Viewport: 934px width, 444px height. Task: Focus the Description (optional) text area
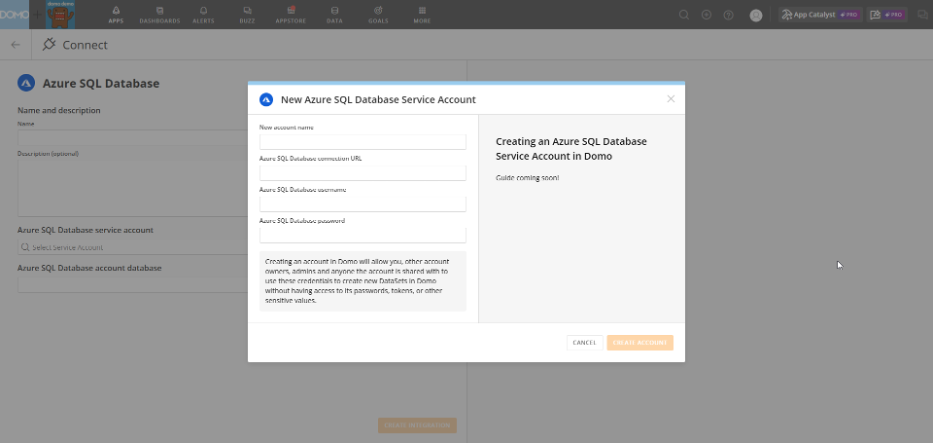[133, 188]
